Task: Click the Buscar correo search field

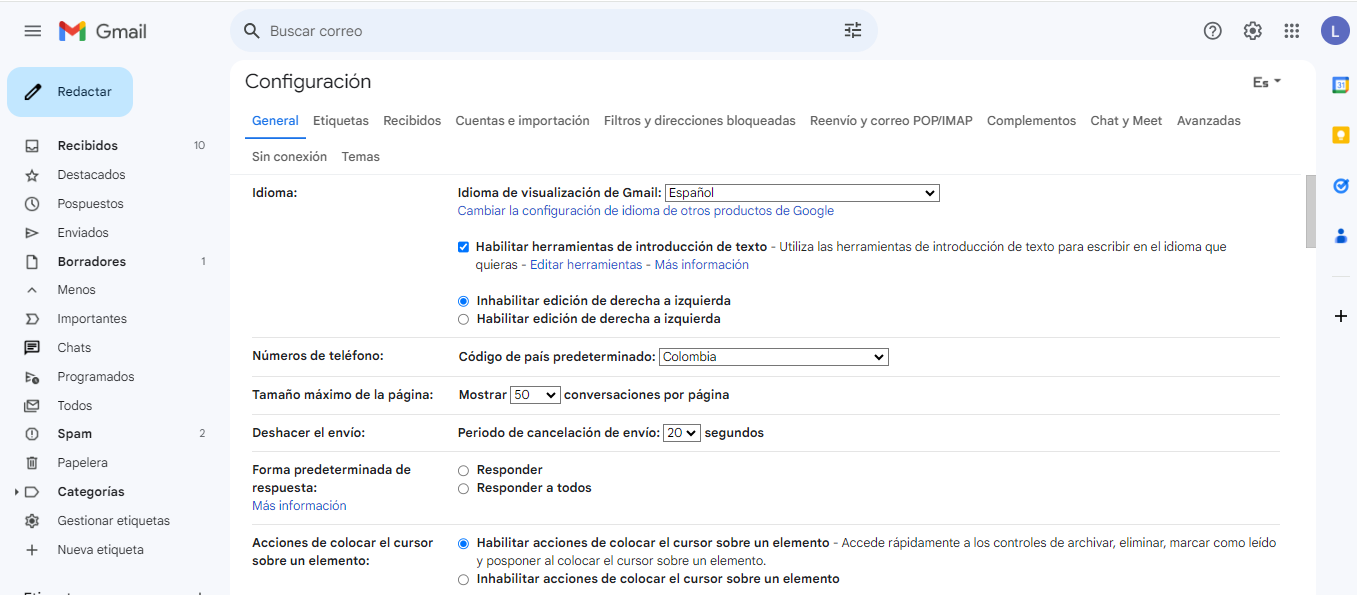Action: pyautogui.click(x=553, y=31)
